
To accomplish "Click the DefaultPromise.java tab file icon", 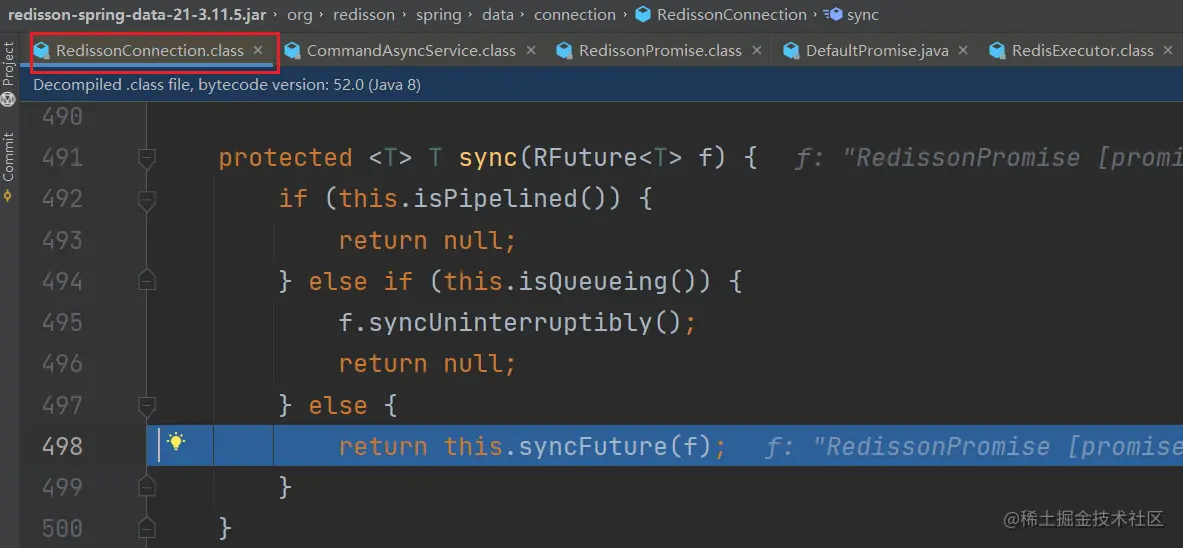I will click(792, 51).
